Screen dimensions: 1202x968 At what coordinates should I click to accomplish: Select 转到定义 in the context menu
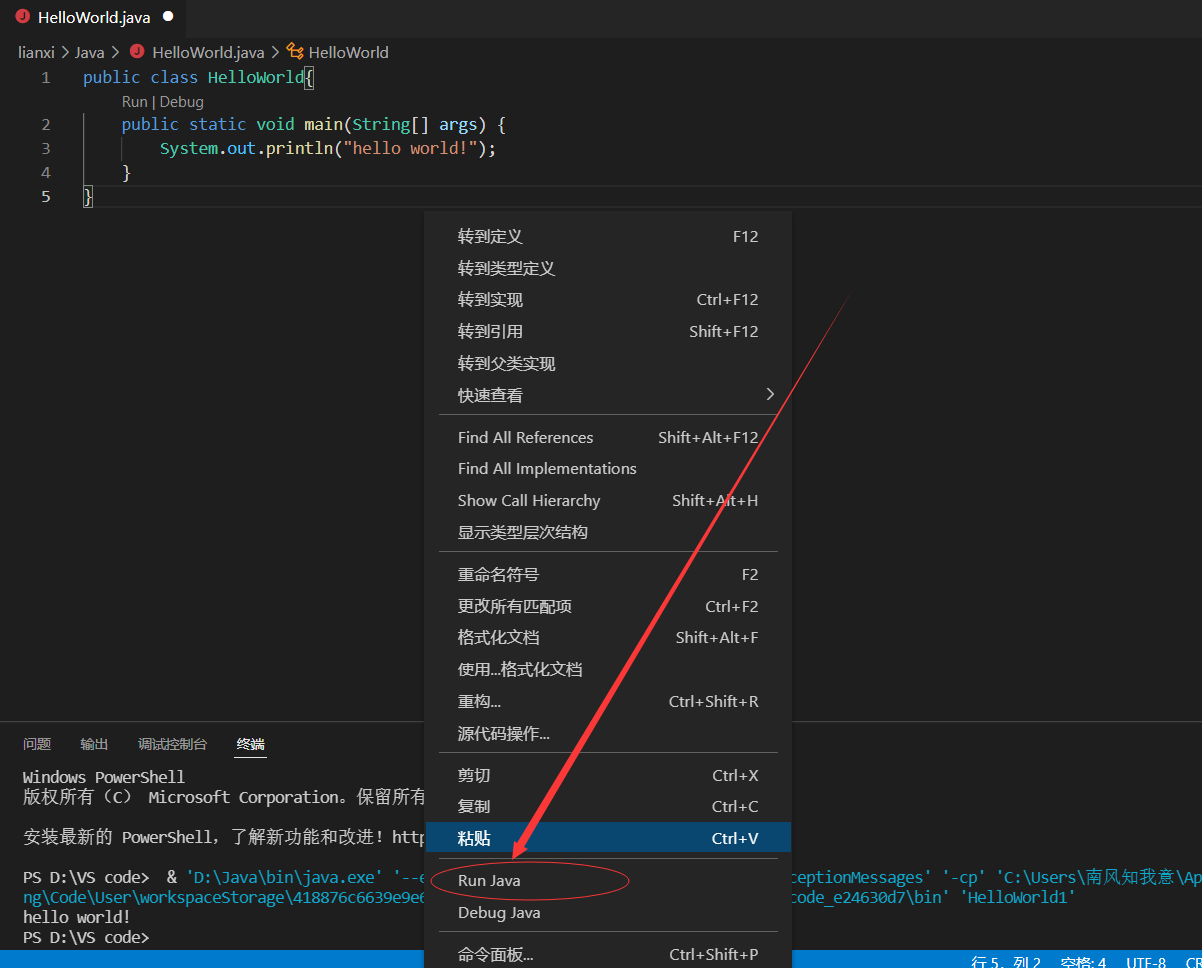coord(490,236)
